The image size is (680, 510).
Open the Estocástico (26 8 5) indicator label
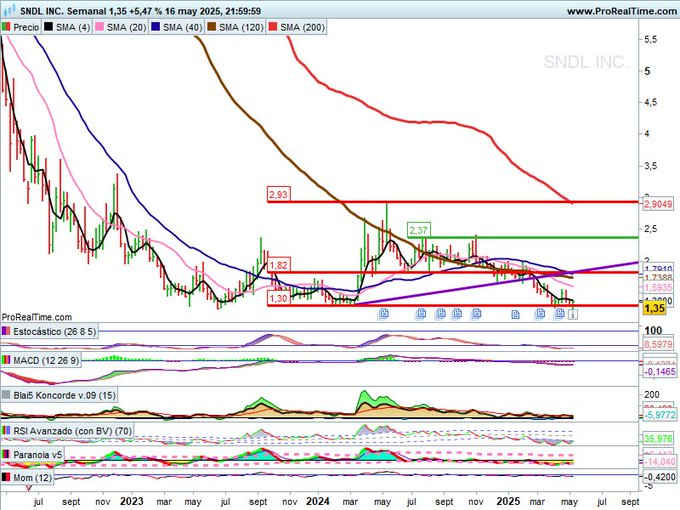coord(55,332)
